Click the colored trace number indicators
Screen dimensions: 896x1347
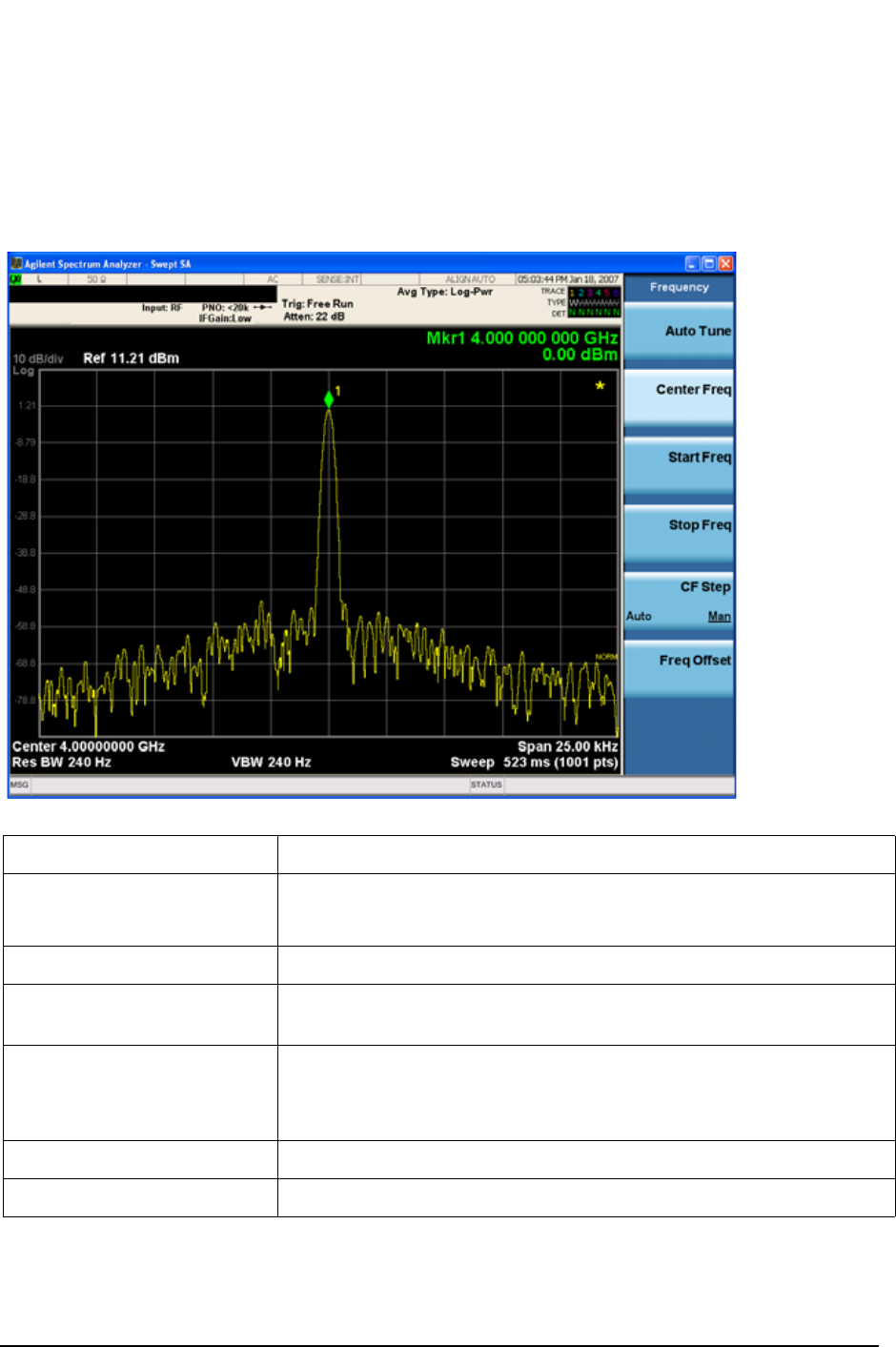coord(594,292)
